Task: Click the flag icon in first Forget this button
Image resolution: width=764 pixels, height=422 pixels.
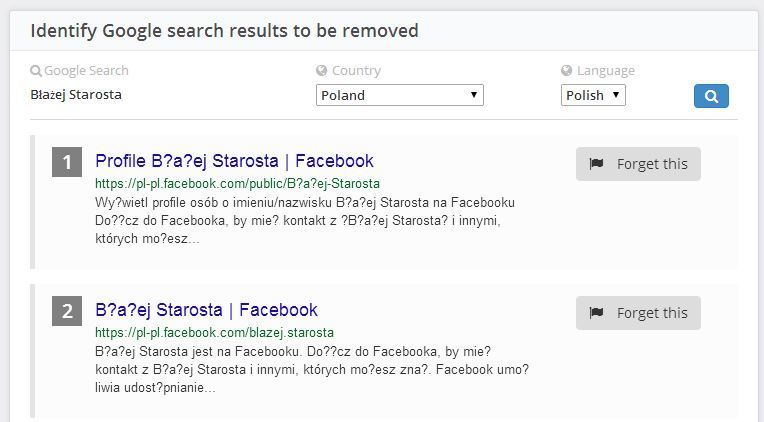Action: pos(597,164)
